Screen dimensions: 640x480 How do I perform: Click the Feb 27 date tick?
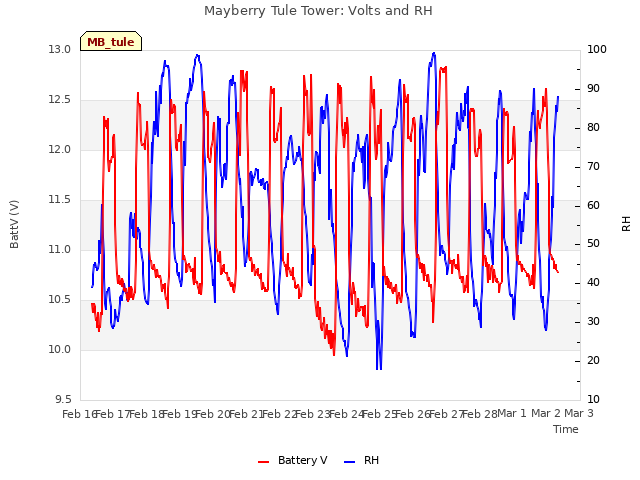(446, 414)
